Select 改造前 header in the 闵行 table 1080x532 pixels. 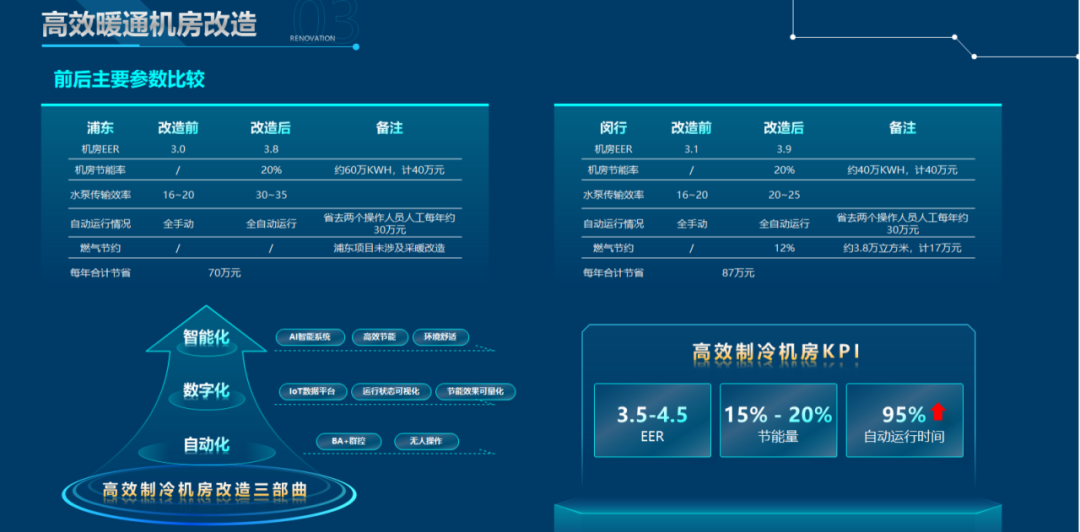click(x=692, y=127)
